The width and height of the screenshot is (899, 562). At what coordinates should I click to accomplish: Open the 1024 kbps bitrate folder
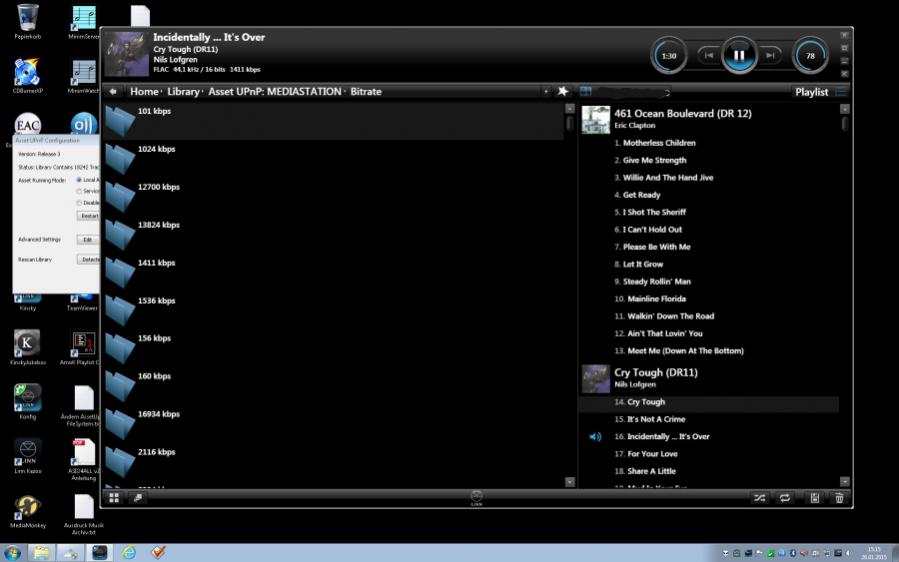(121, 158)
